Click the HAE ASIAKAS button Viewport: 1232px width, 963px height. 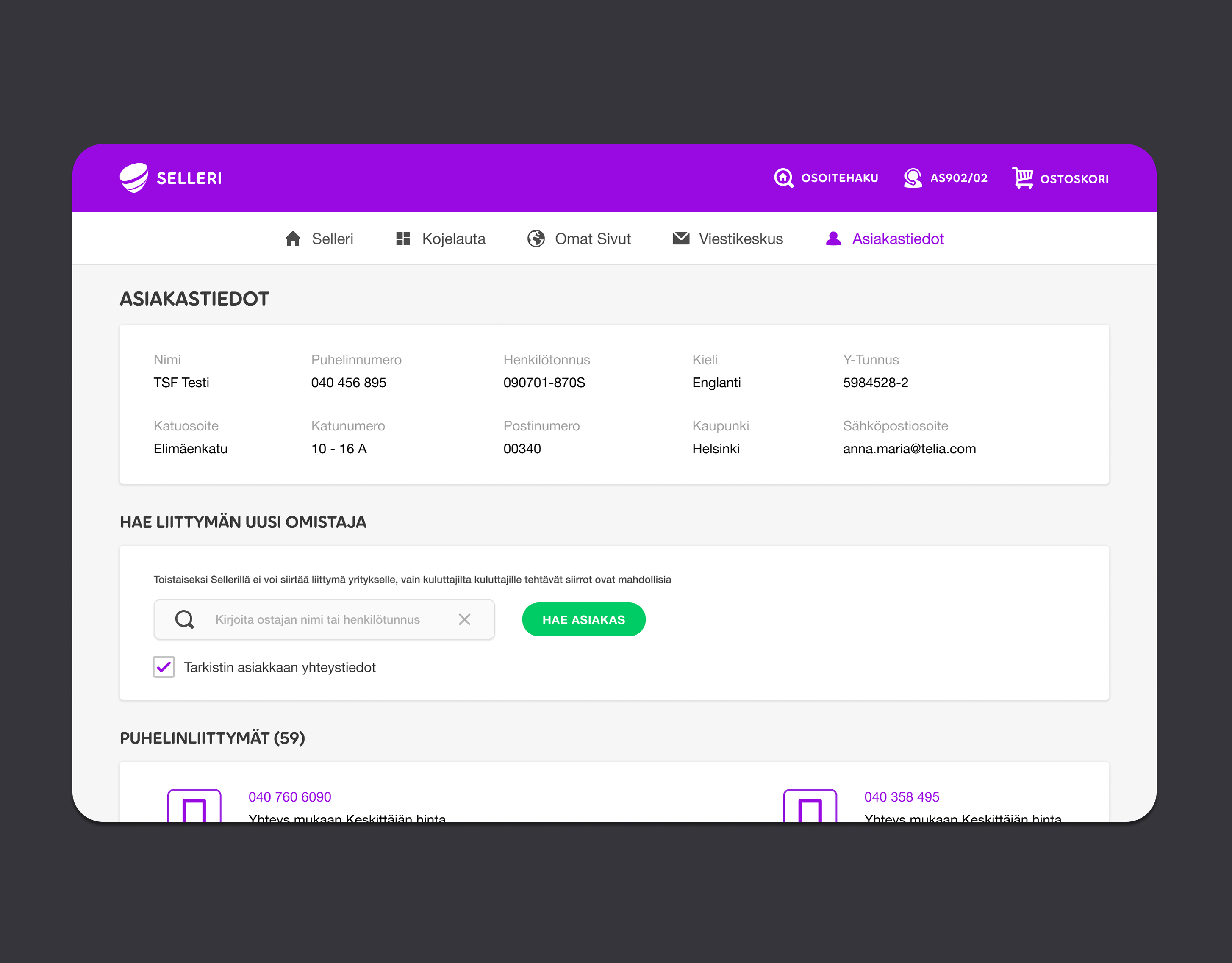click(x=584, y=619)
